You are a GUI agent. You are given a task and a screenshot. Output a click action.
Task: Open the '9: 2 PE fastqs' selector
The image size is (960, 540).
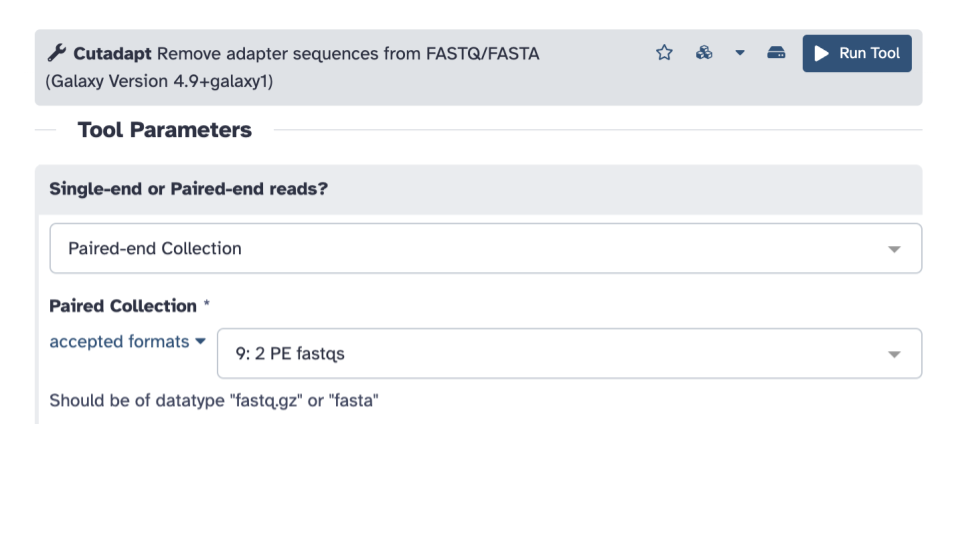(569, 354)
